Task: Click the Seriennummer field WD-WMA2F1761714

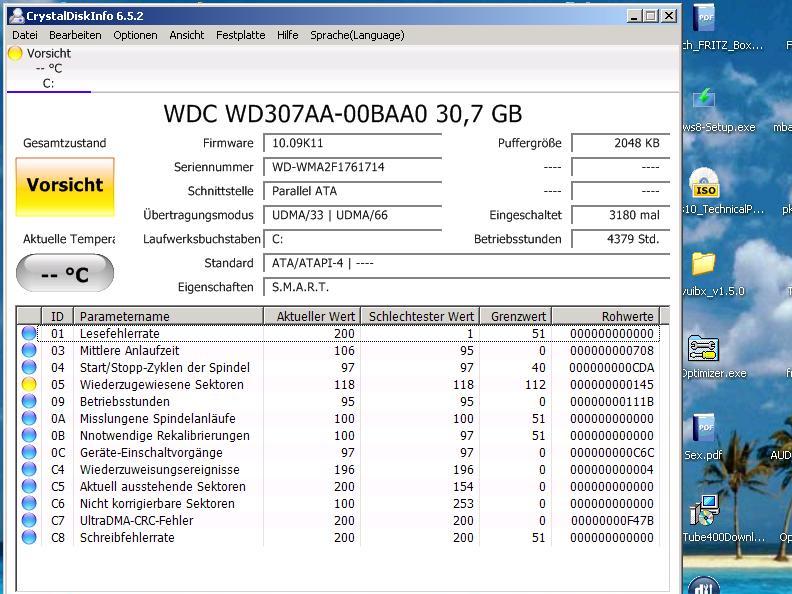Action: point(353,167)
